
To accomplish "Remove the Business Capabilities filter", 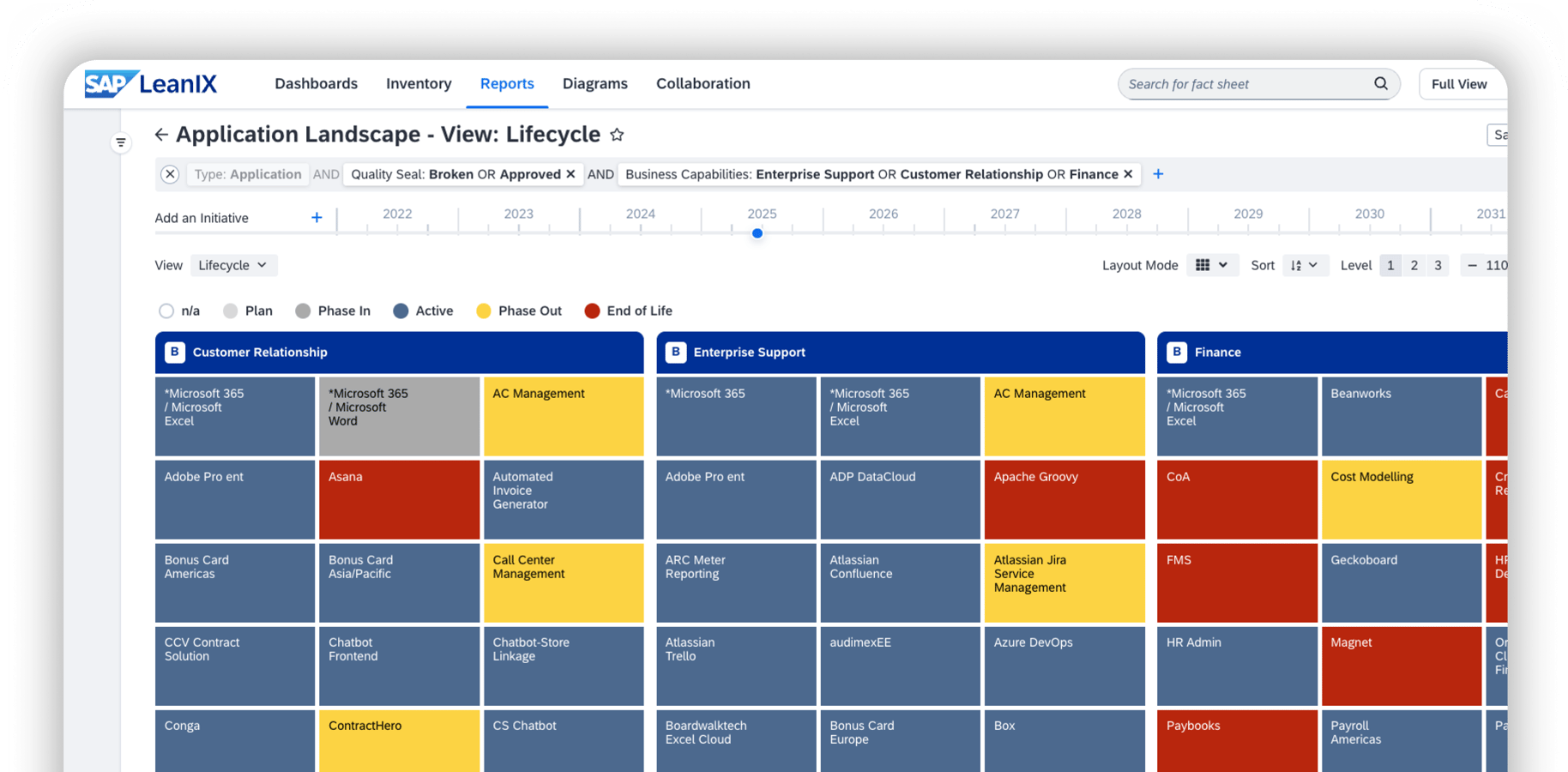I will pyautogui.click(x=1128, y=174).
